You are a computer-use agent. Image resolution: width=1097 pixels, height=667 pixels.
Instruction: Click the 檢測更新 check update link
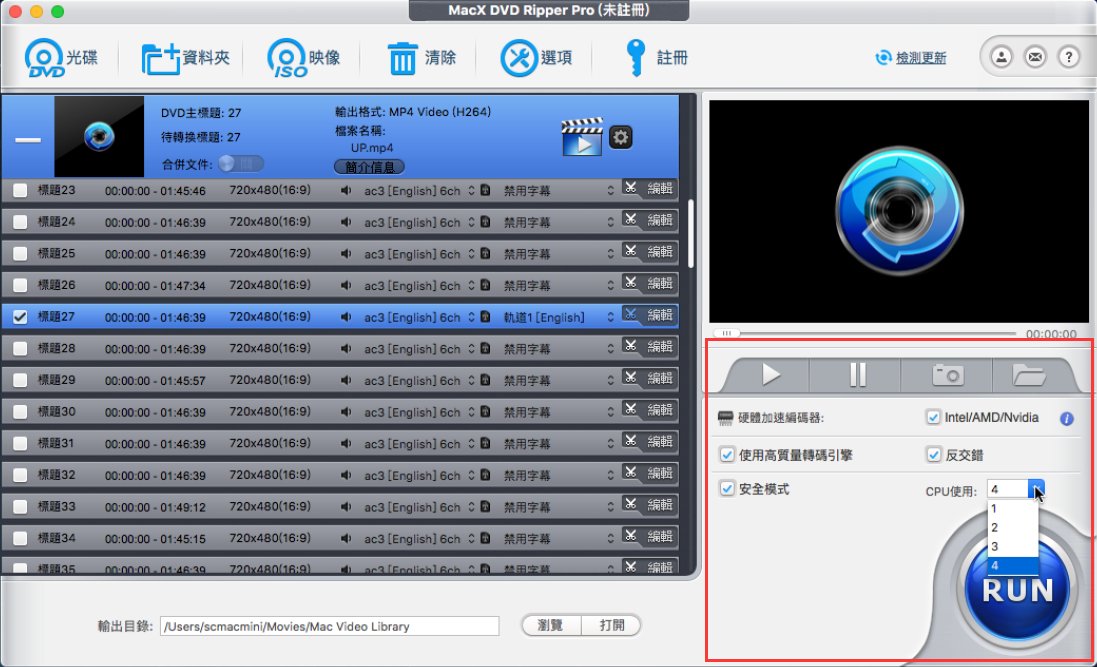921,58
